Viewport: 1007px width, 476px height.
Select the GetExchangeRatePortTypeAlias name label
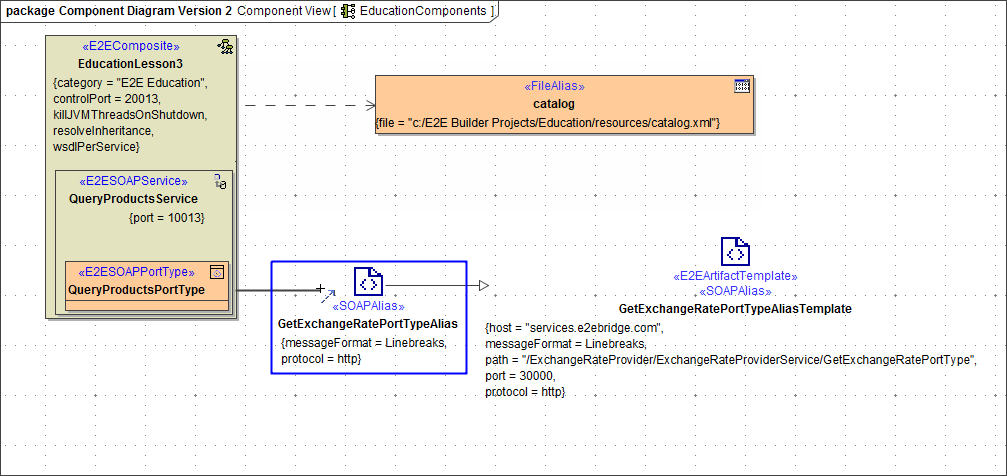tap(367, 324)
